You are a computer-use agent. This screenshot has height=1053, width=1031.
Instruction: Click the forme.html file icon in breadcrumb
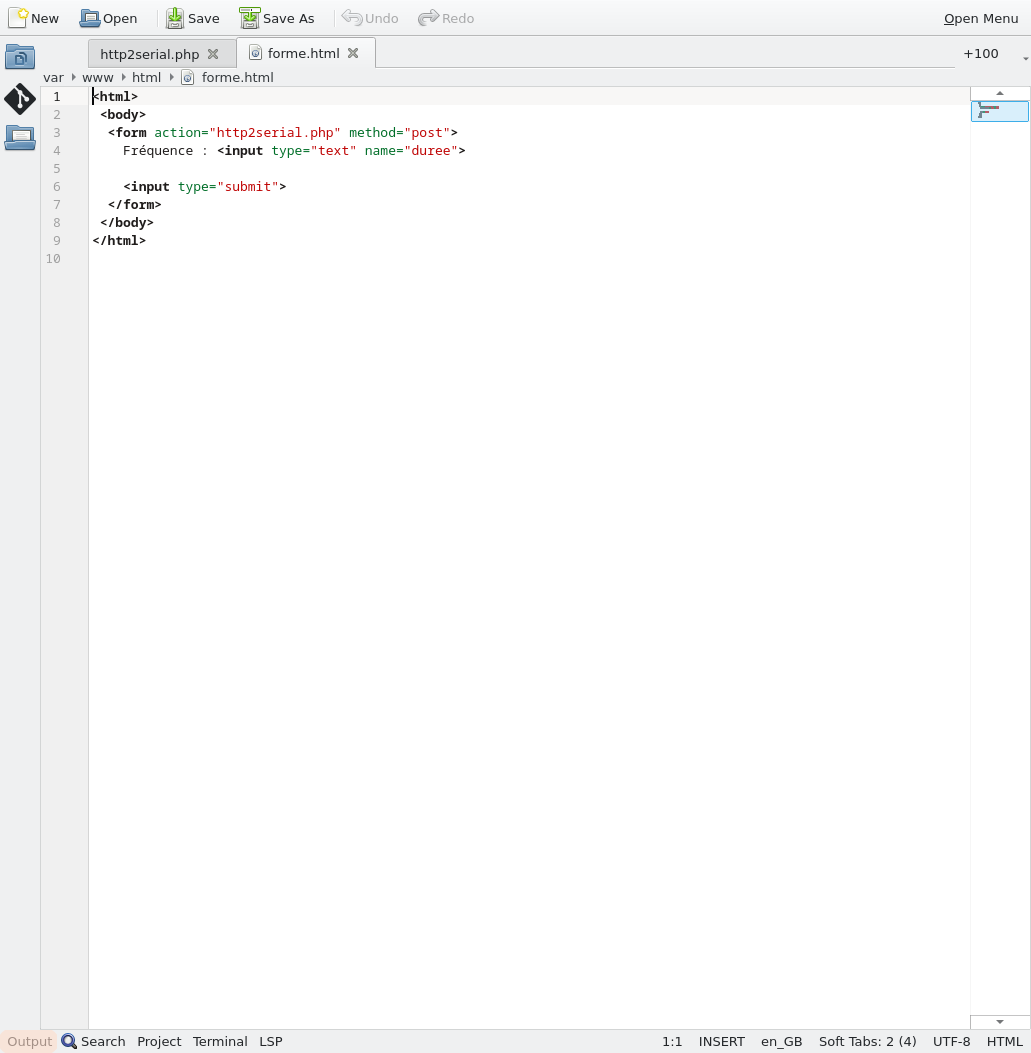click(188, 78)
